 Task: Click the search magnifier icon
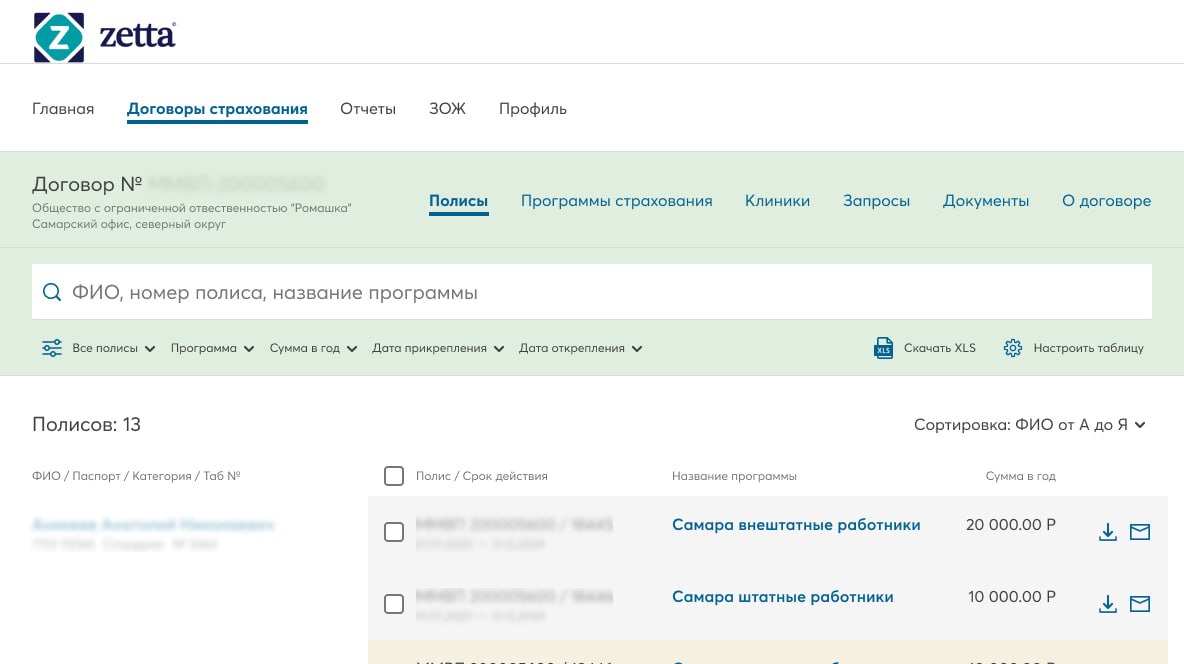[x=51, y=293]
